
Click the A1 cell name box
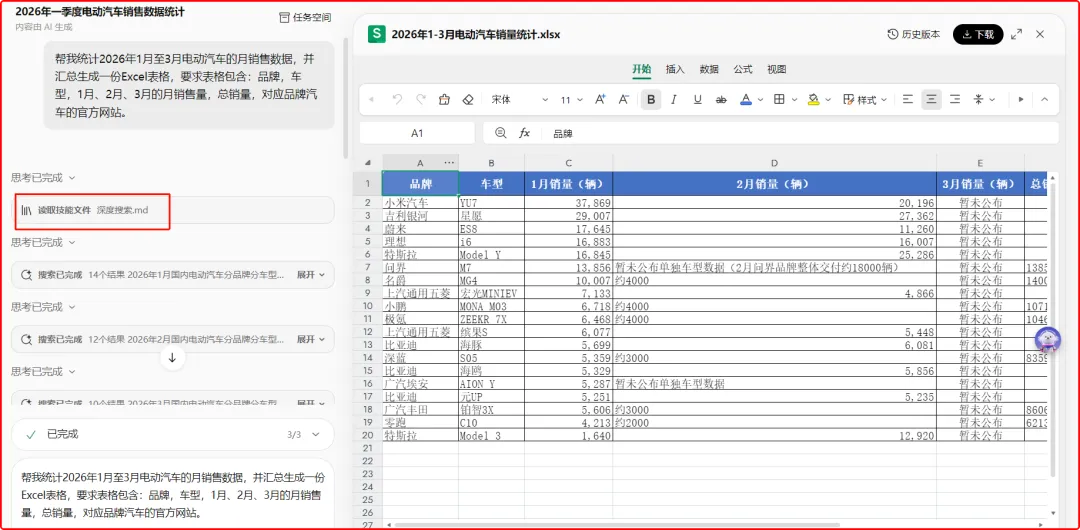coord(417,133)
